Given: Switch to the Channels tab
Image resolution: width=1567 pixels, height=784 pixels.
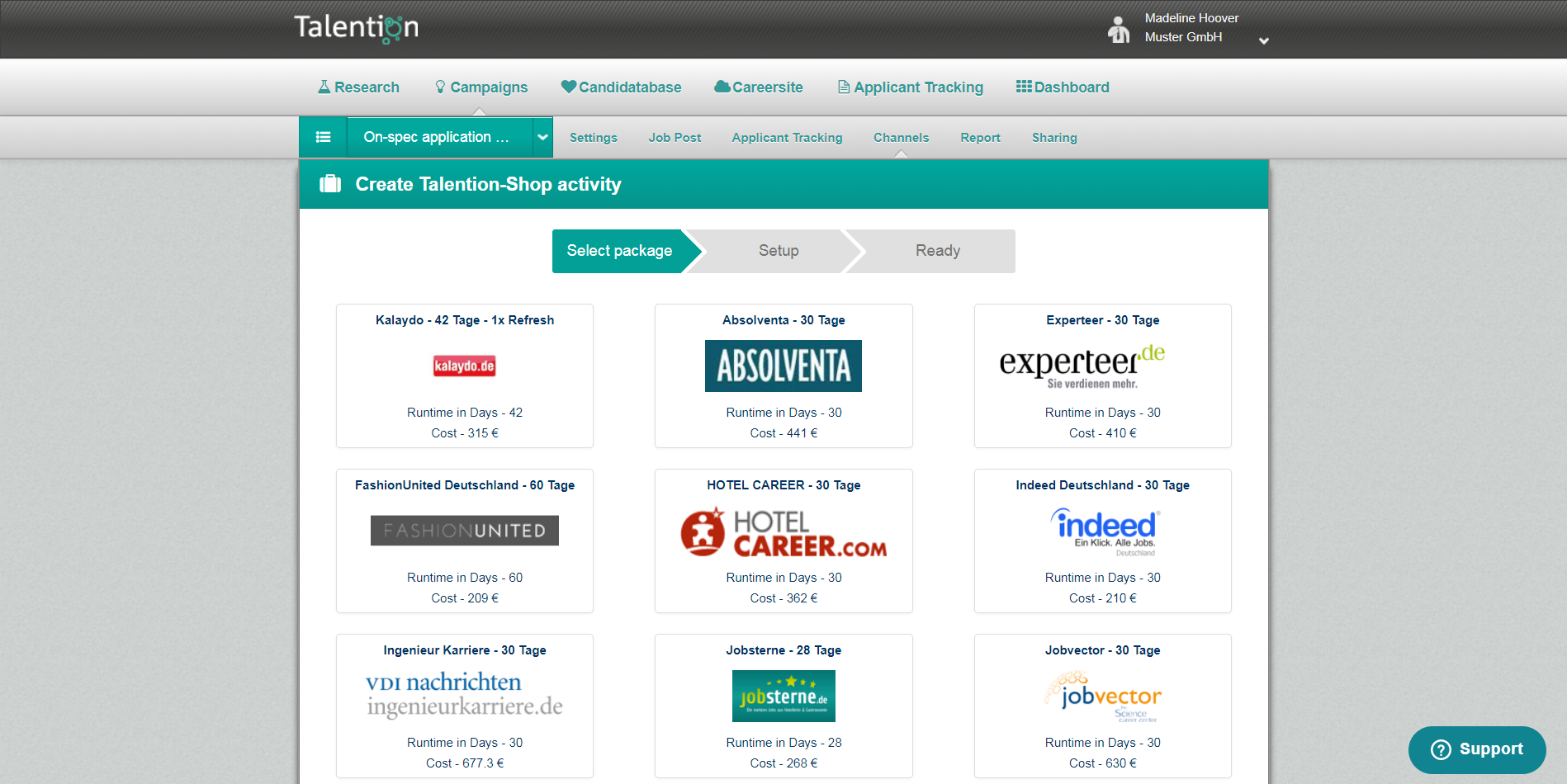Looking at the screenshot, I should click(902, 138).
